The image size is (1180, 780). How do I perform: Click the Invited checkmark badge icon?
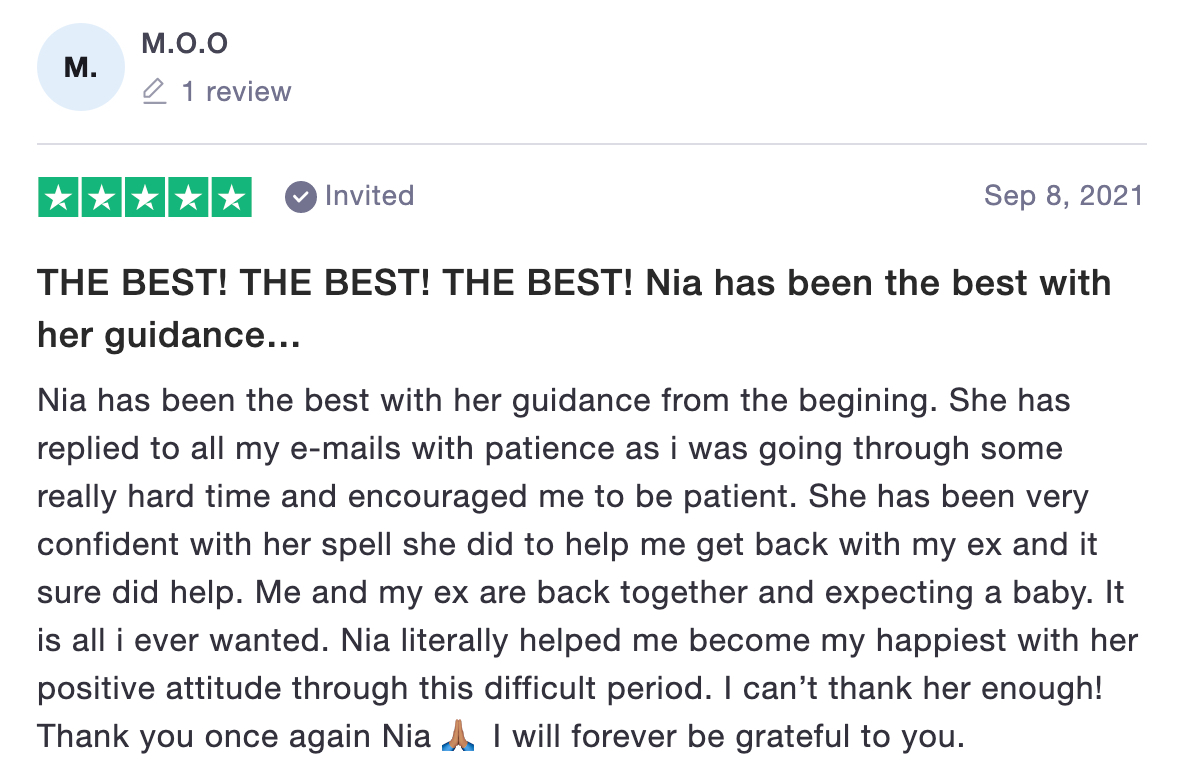[x=300, y=197]
